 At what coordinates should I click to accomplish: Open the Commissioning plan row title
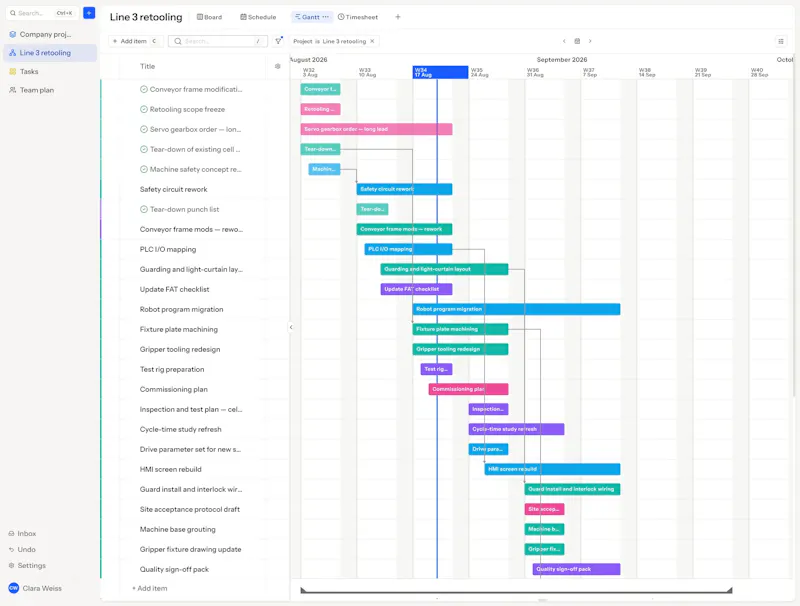pyautogui.click(x=173, y=389)
